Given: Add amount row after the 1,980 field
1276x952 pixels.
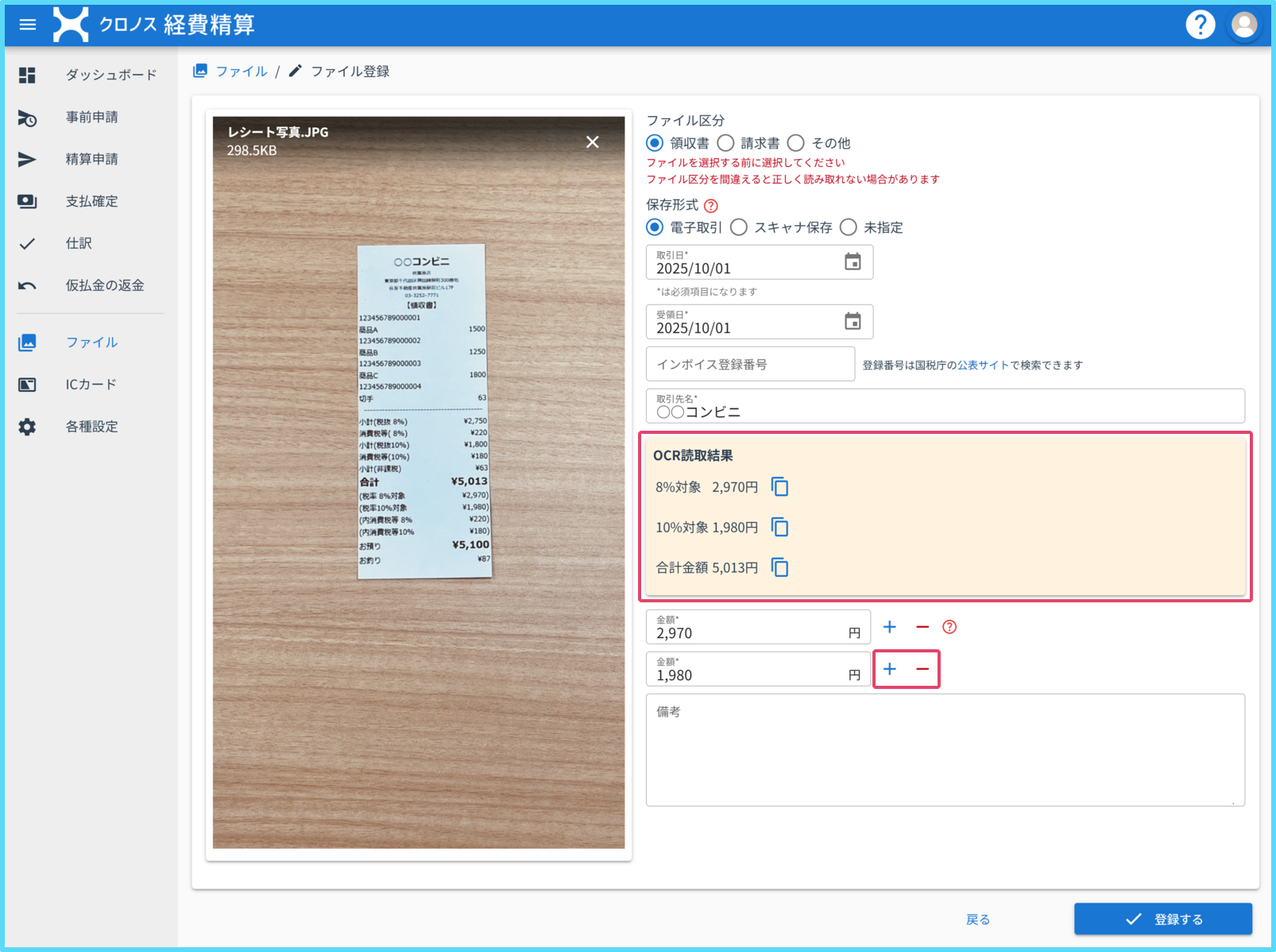Looking at the screenshot, I should (890, 669).
